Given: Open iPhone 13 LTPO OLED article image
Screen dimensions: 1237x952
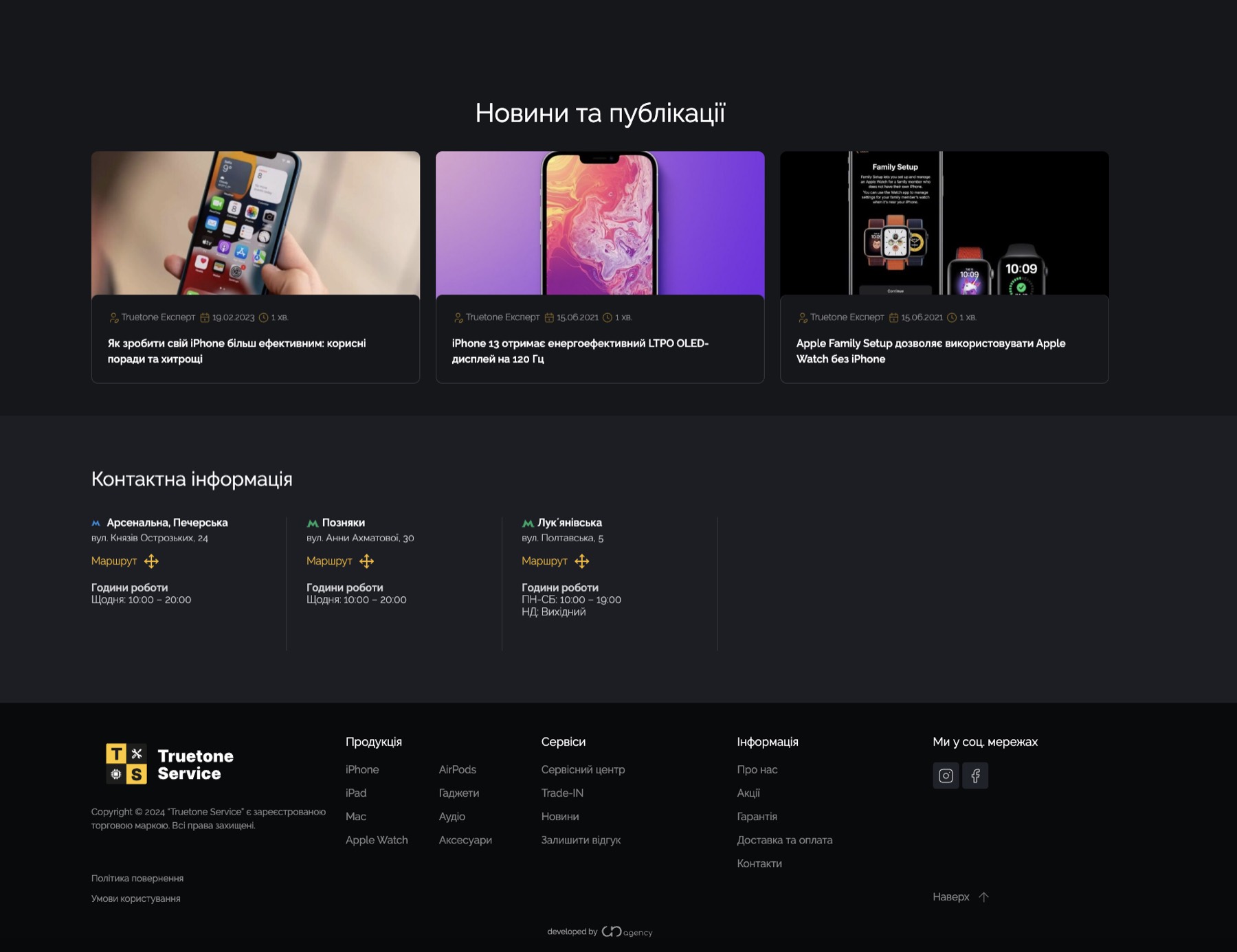Looking at the screenshot, I should pos(600,223).
